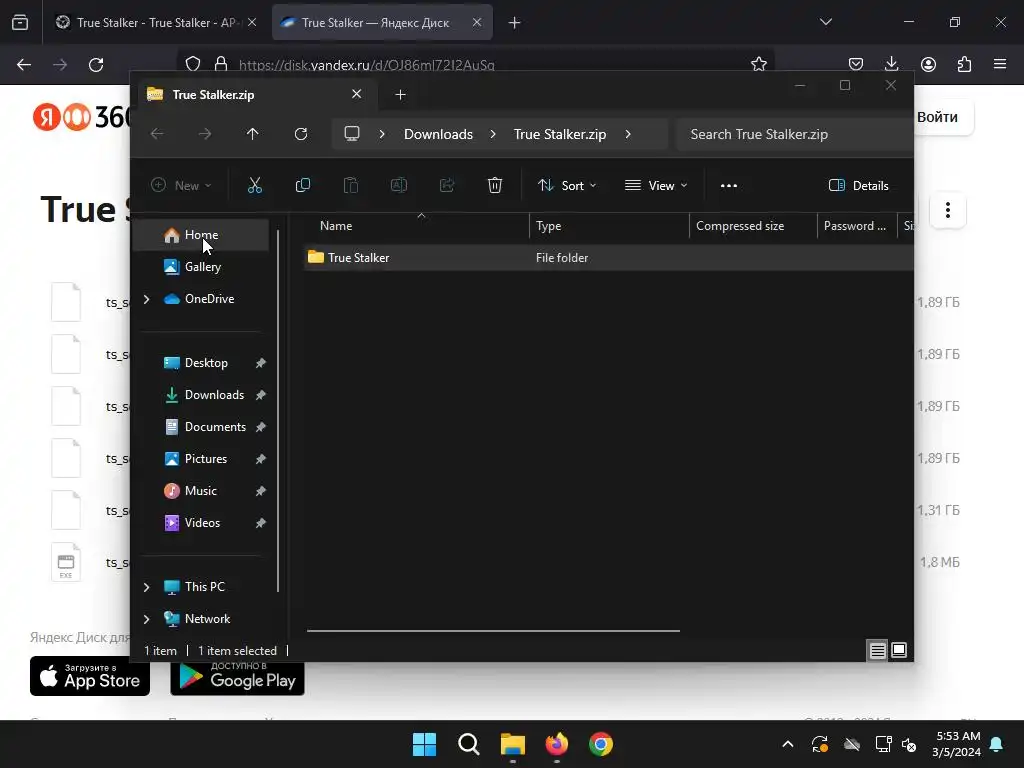Expand This PC tree node
Viewport: 1024px width, 768px height.
147,587
